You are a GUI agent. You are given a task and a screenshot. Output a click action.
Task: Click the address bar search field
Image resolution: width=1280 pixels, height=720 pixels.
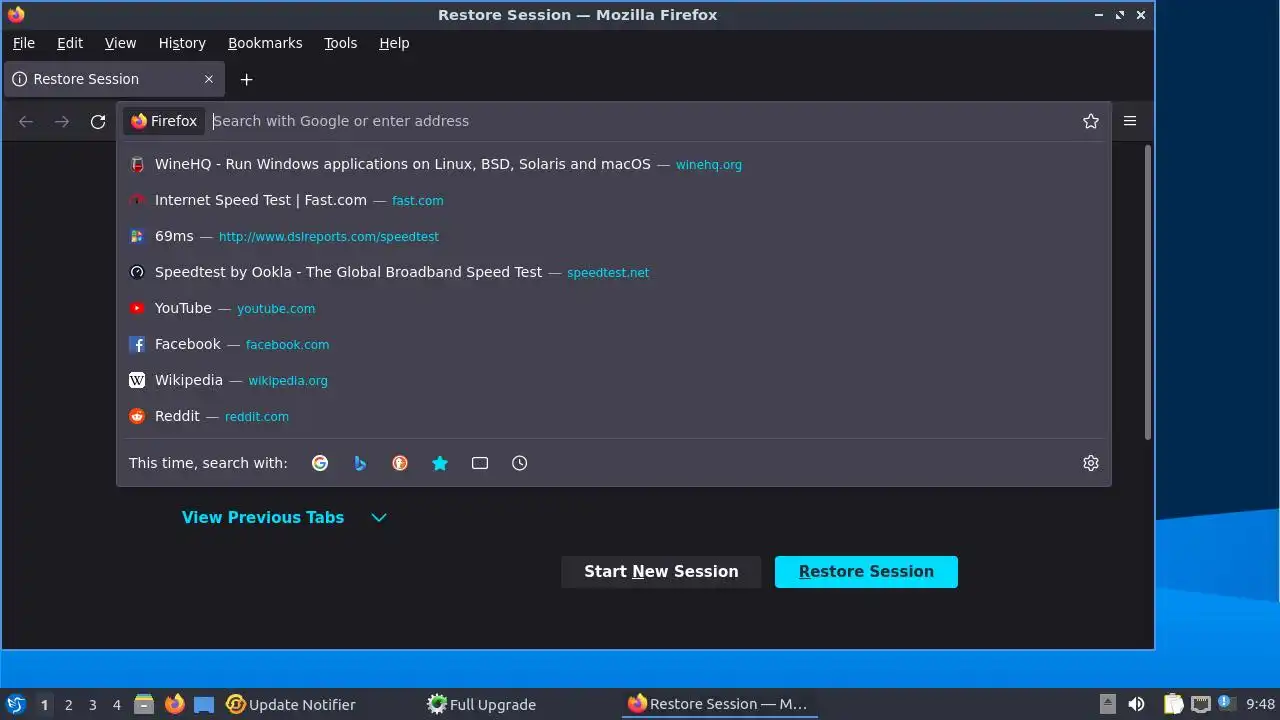[x=640, y=121]
